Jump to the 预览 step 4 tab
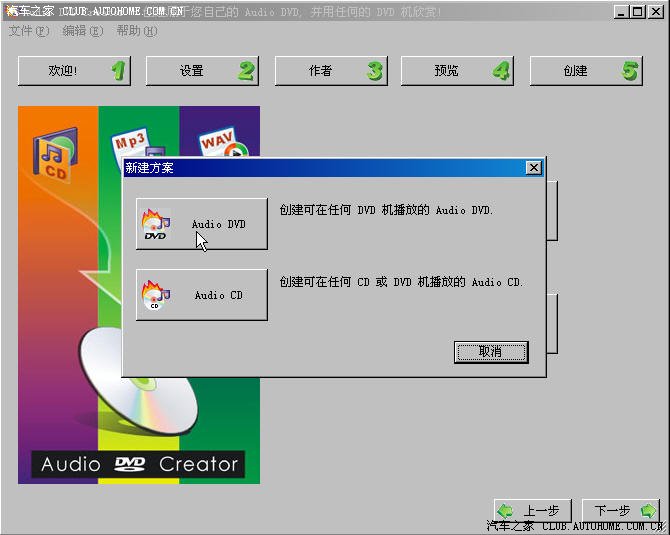This screenshot has width=670, height=535. 456,71
